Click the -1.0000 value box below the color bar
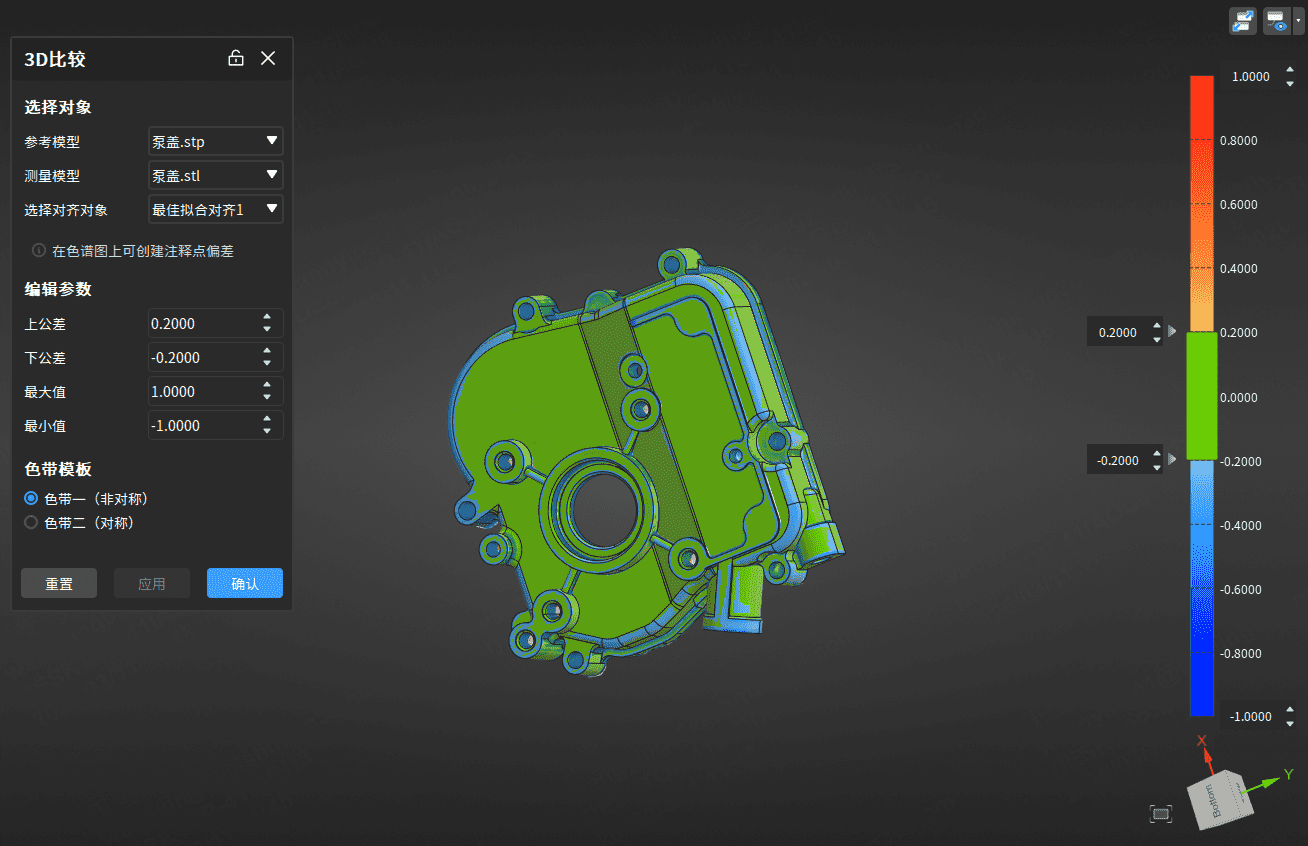 (1251, 716)
